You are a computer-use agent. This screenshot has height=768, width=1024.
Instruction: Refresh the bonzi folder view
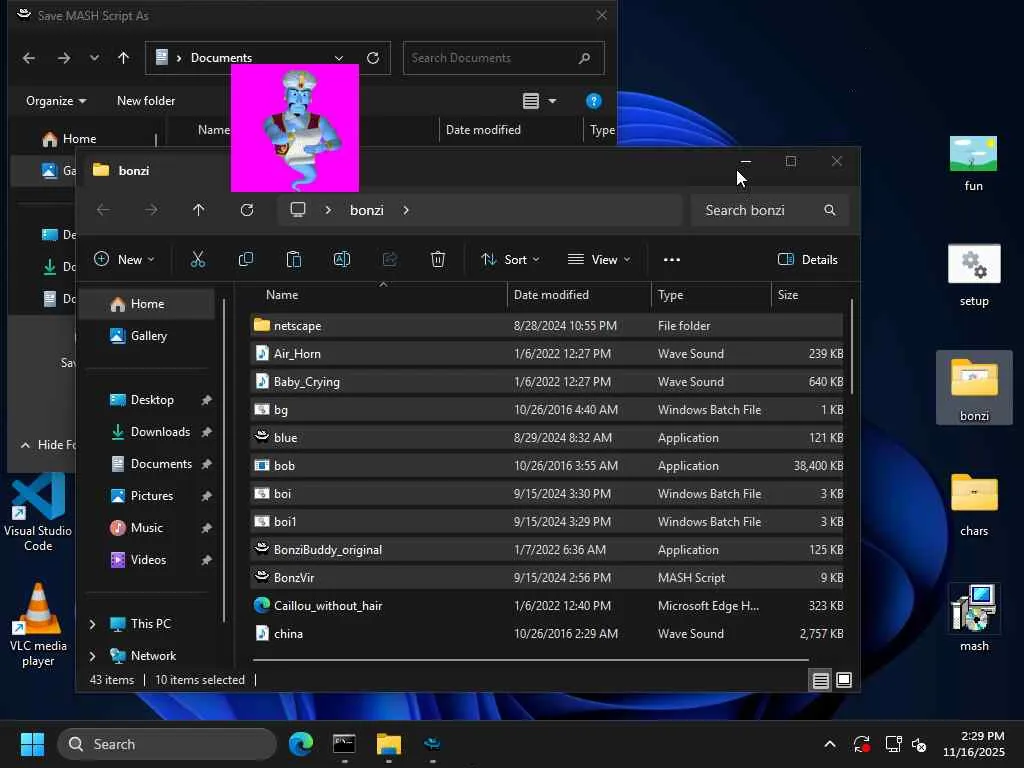[247, 210]
